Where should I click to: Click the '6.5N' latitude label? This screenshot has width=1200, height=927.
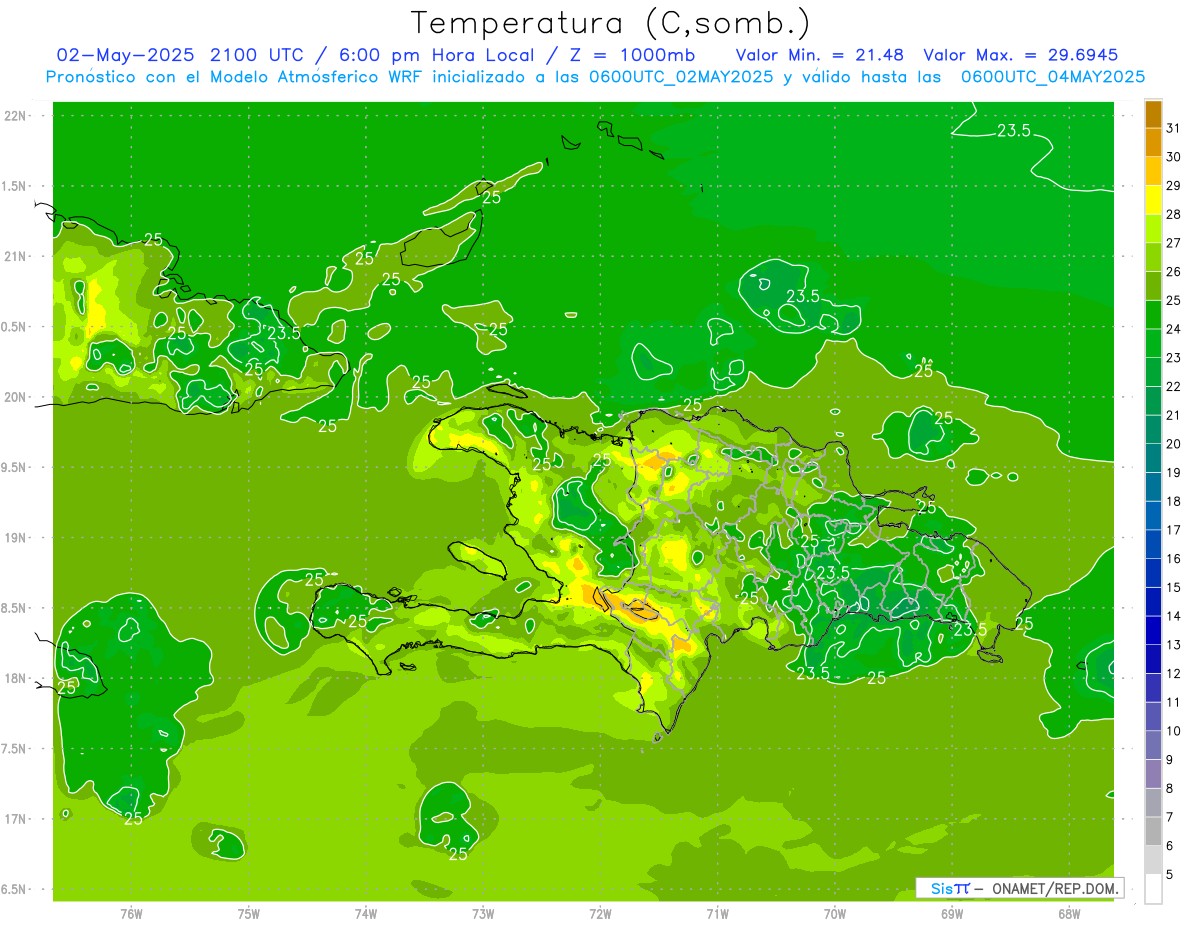13,889
